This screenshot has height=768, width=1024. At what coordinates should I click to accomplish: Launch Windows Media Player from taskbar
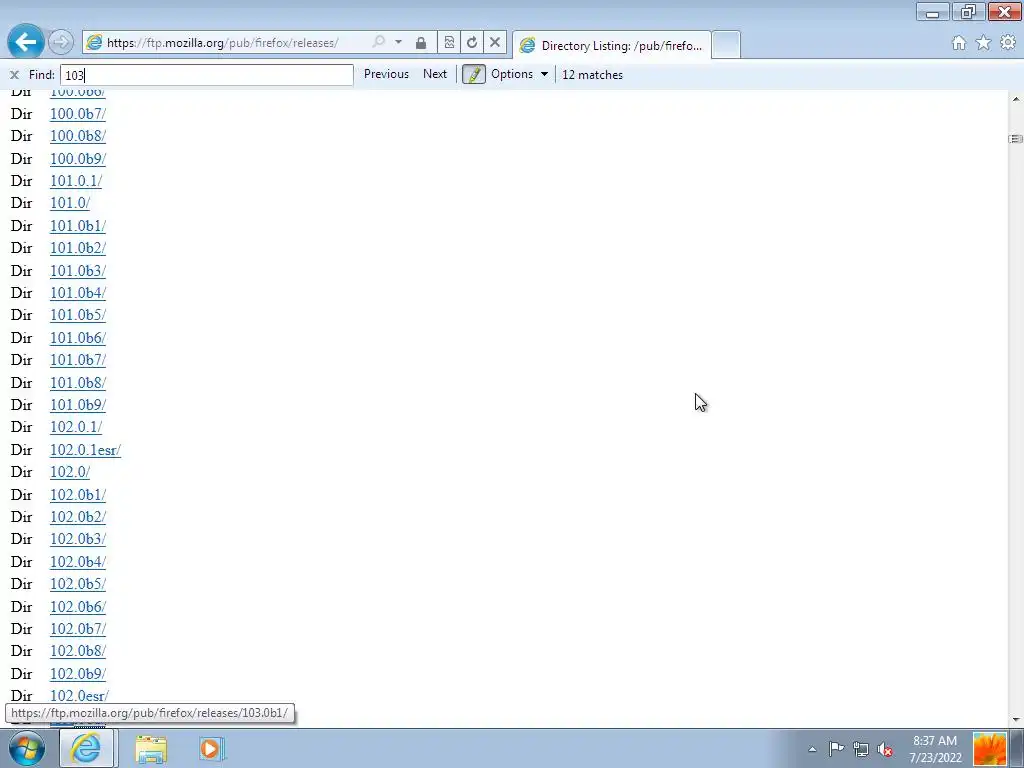click(211, 748)
